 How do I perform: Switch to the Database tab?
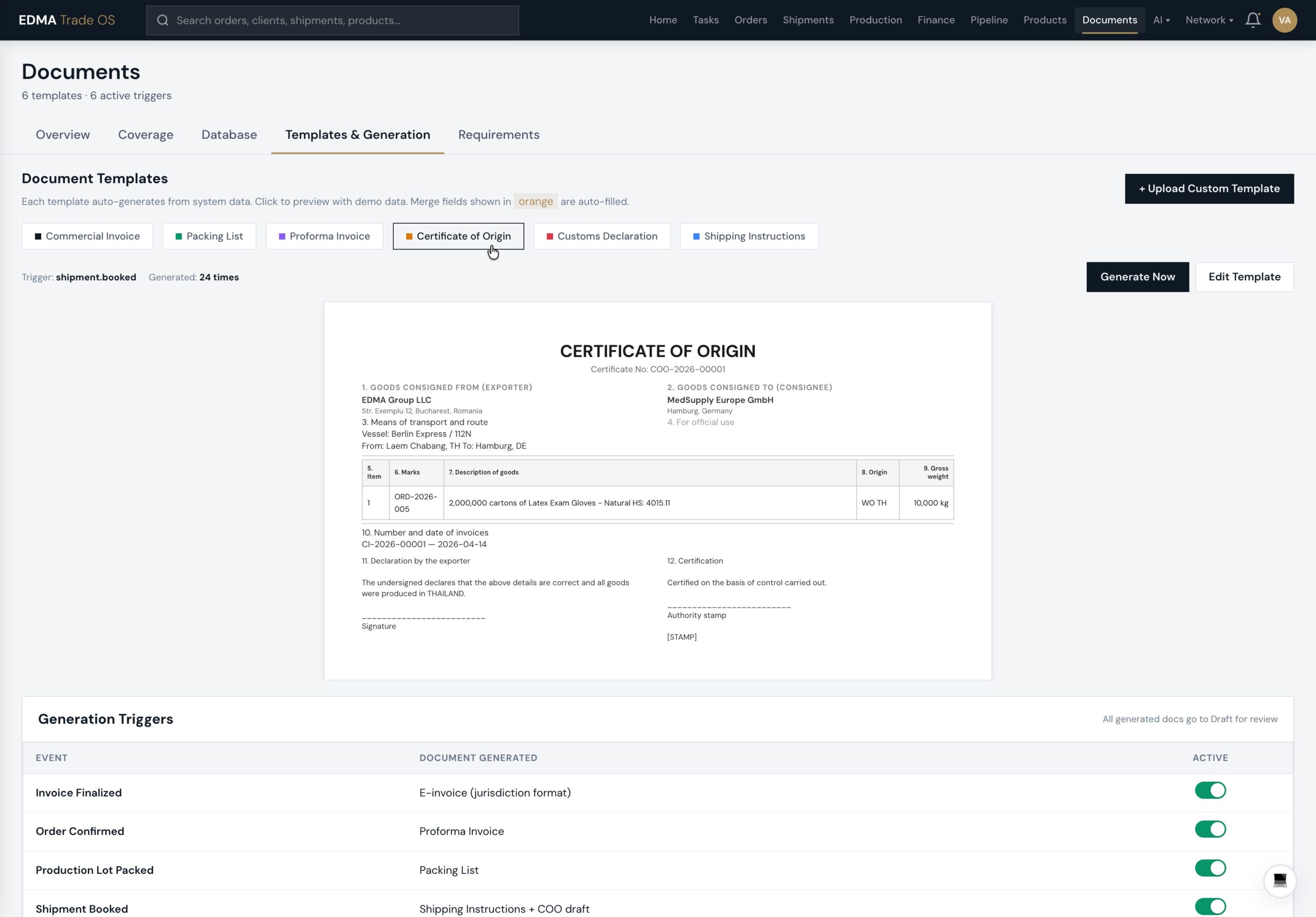click(229, 135)
